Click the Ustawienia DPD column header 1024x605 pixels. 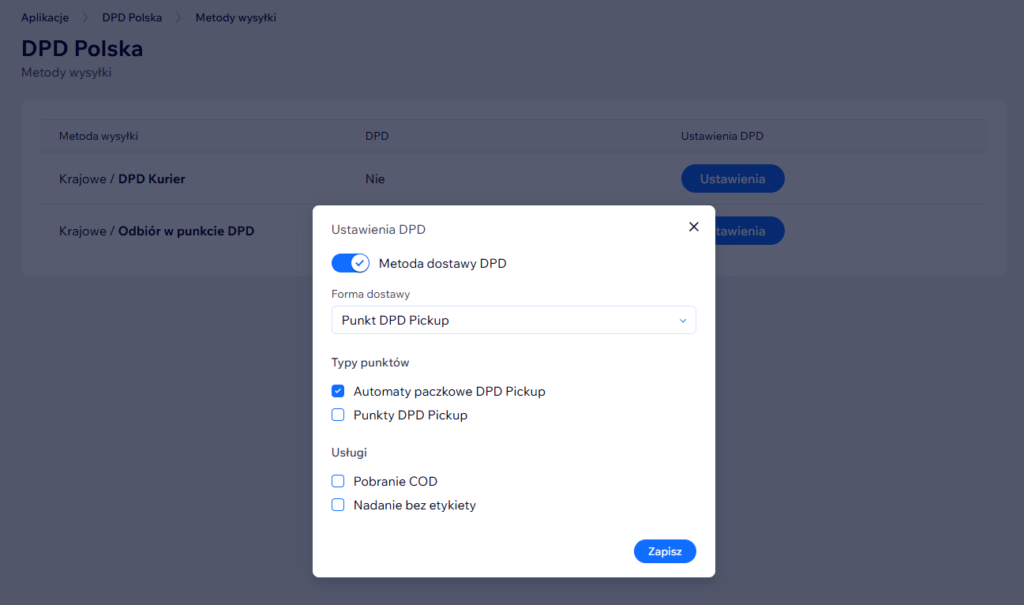point(728,136)
